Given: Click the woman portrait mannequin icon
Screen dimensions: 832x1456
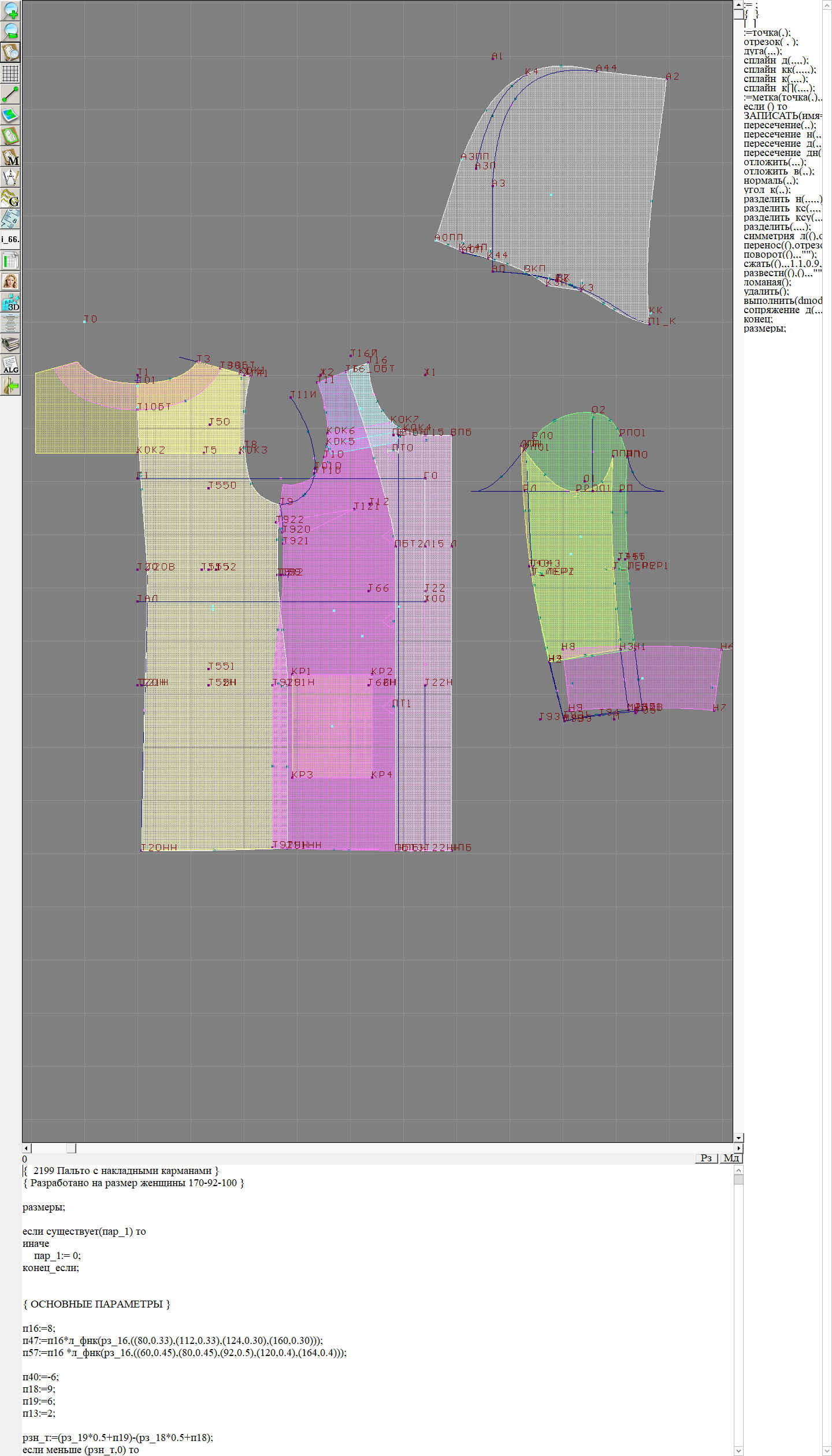Looking at the screenshot, I should coord(10,281).
